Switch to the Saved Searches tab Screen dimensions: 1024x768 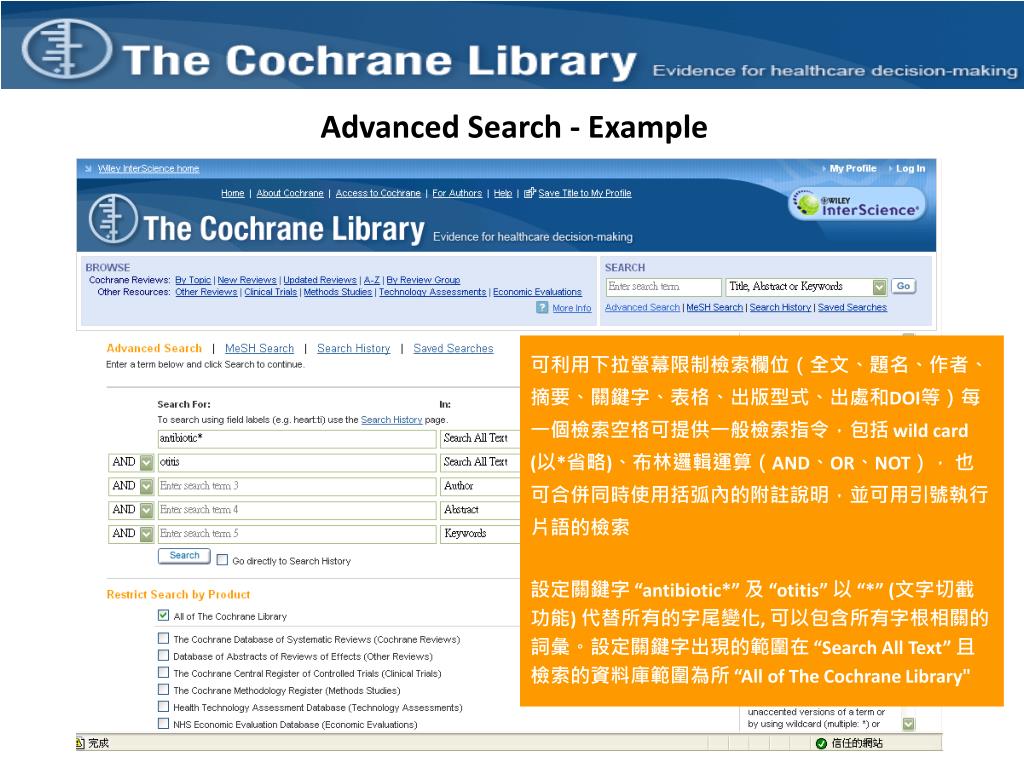point(453,349)
